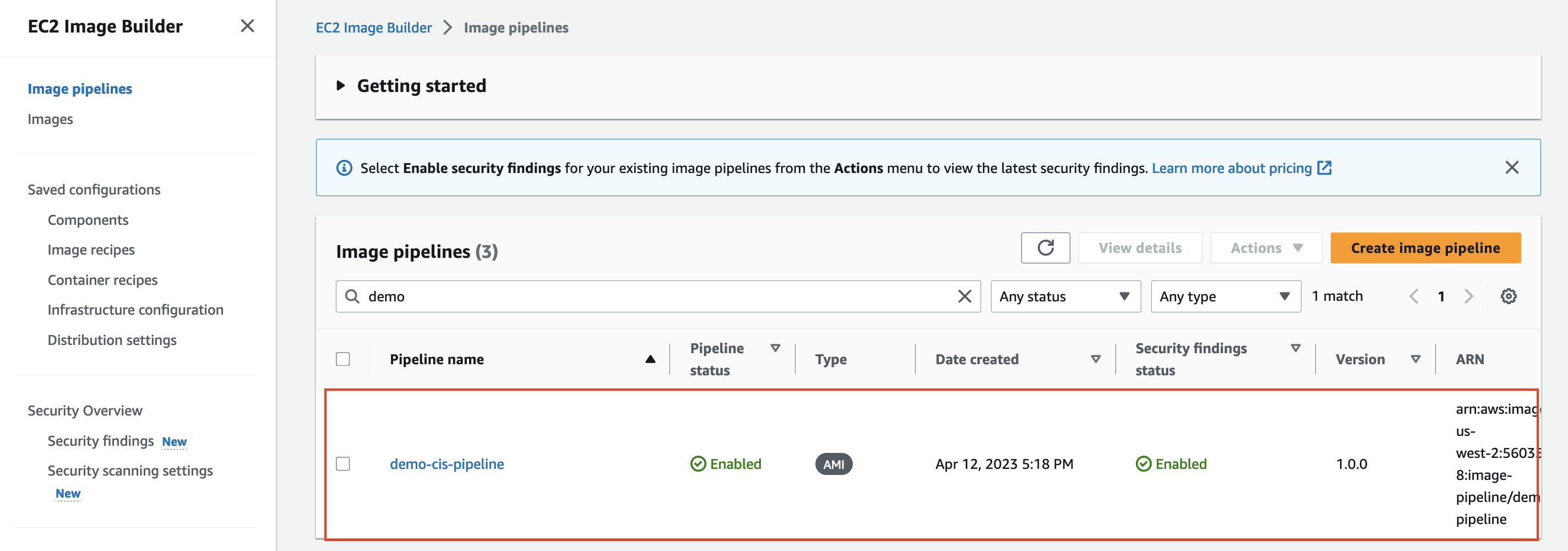
Task: Collapse the EC2 Image Builder side panel
Action: click(x=247, y=26)
